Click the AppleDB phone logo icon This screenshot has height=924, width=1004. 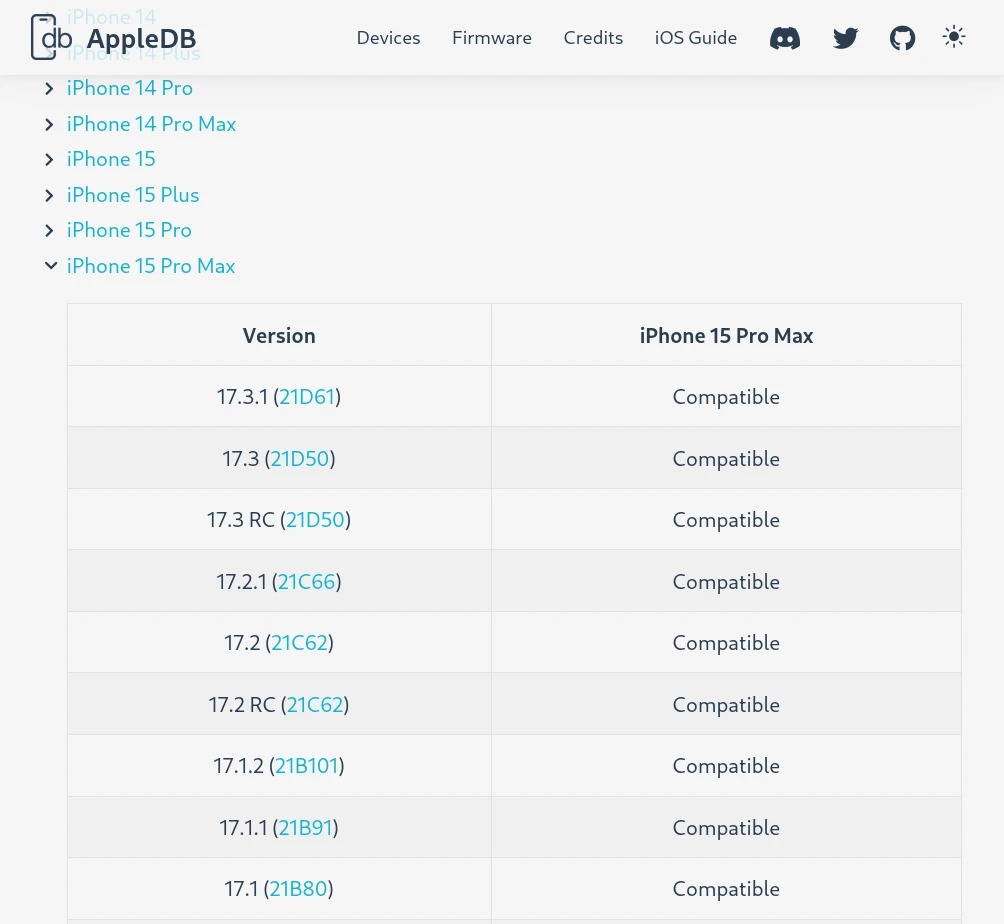51,38
